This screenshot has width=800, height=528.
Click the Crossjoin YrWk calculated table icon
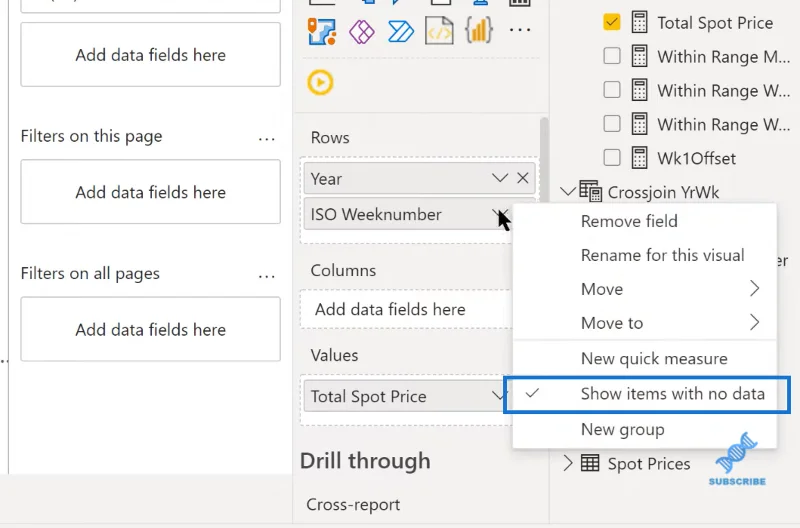[590, 191]
